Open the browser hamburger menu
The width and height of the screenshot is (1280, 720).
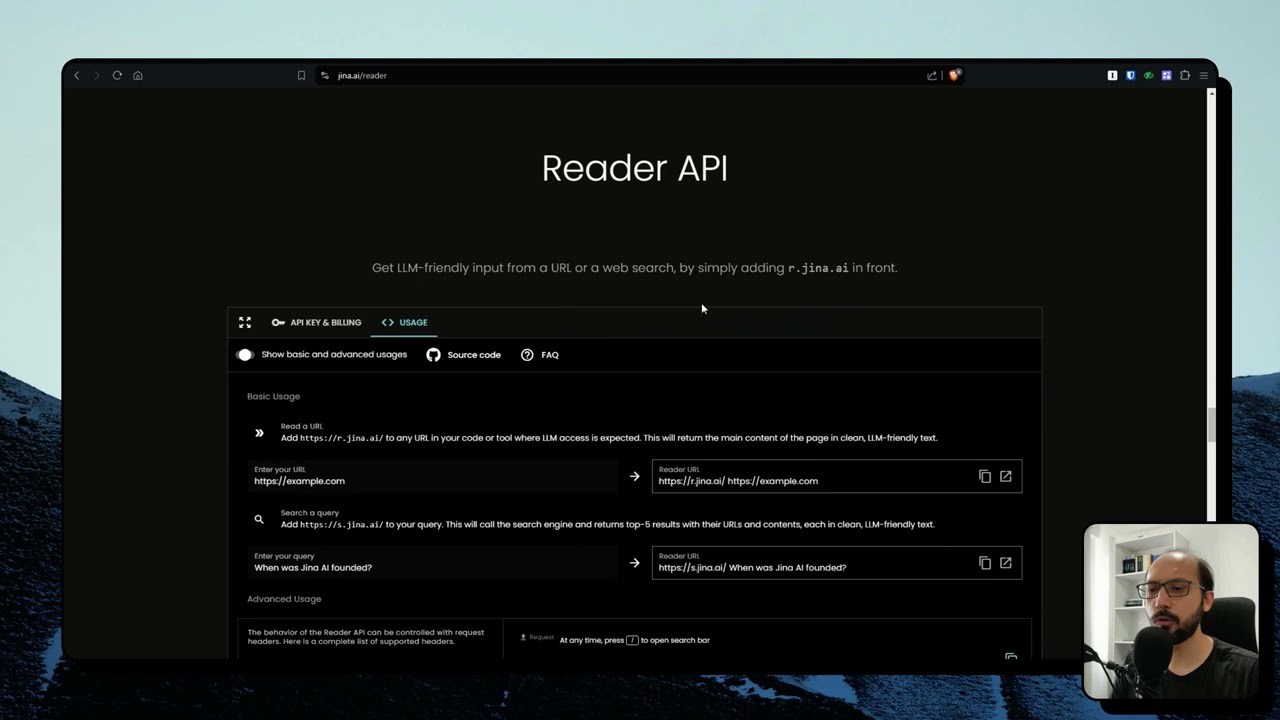point(1204,75)
